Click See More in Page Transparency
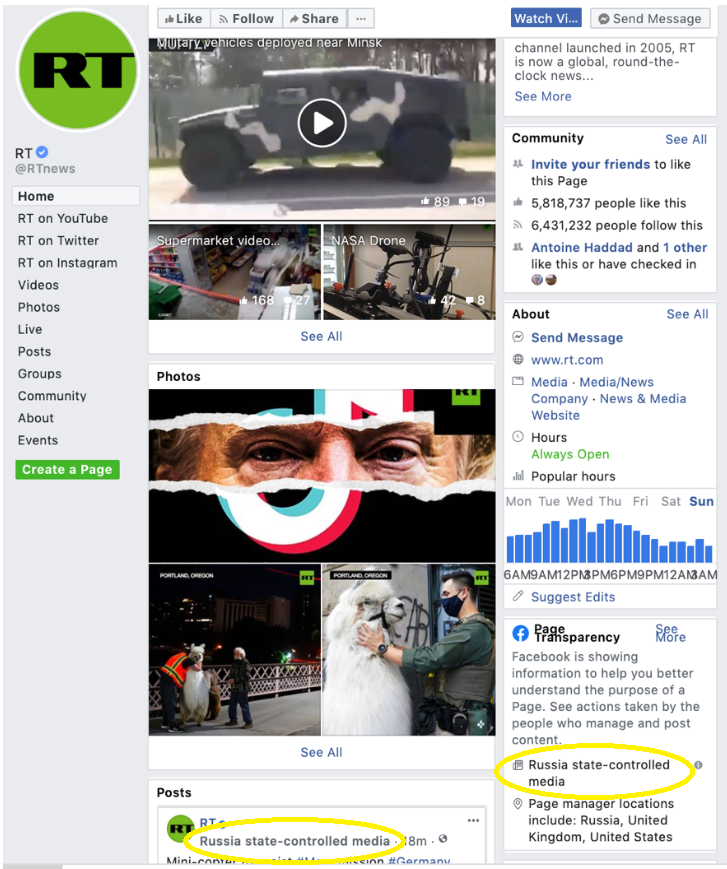 (x=670, y=633)
